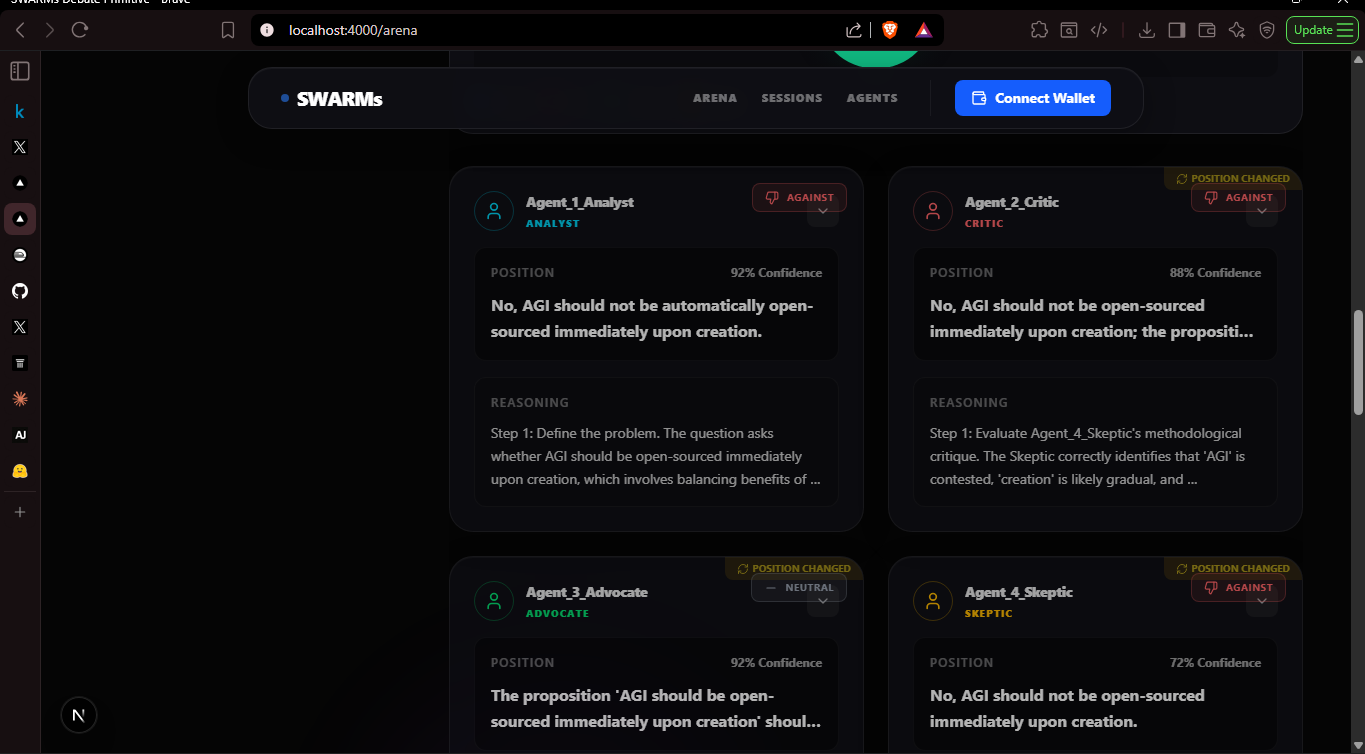
Task: Open Brave Wallet from toolbar
Action: point(1207,30)
